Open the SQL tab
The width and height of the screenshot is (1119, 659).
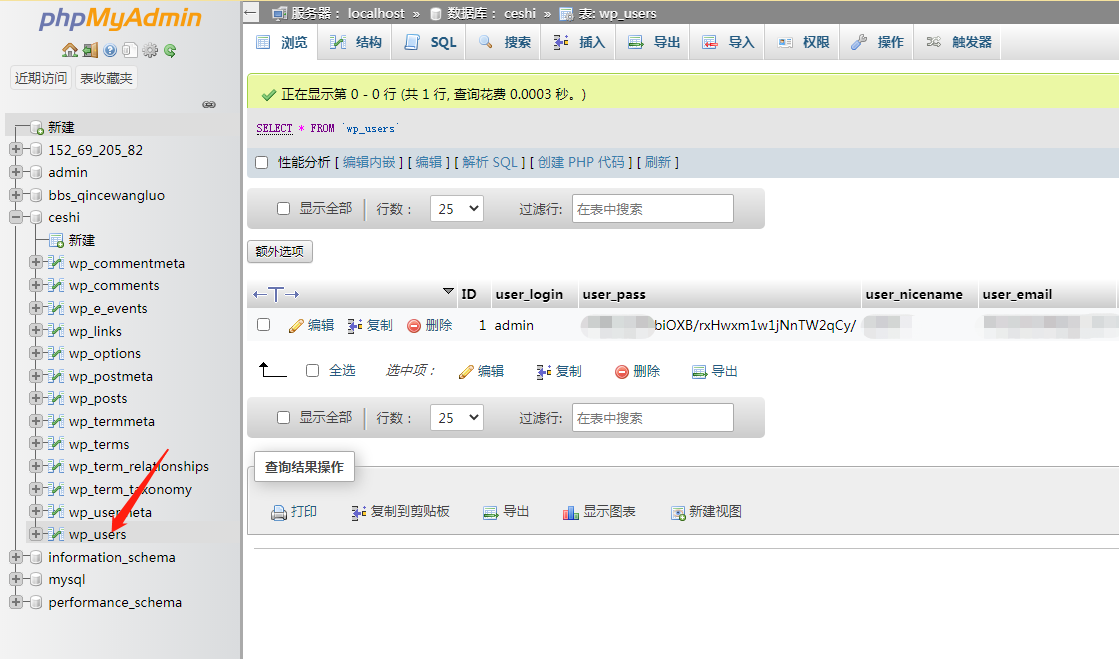(x=430, y=42)
